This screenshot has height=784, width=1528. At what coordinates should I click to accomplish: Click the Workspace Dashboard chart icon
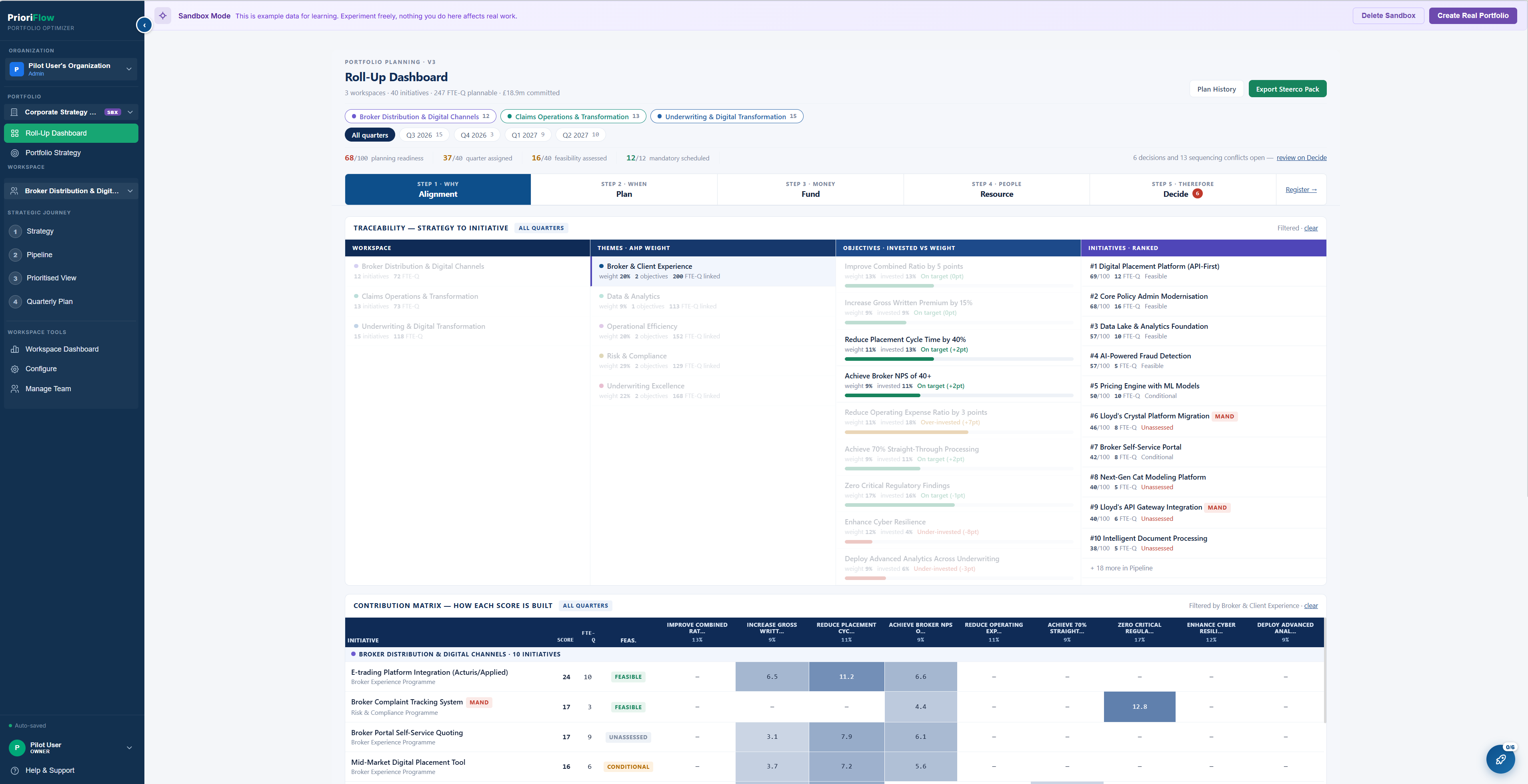15,349
